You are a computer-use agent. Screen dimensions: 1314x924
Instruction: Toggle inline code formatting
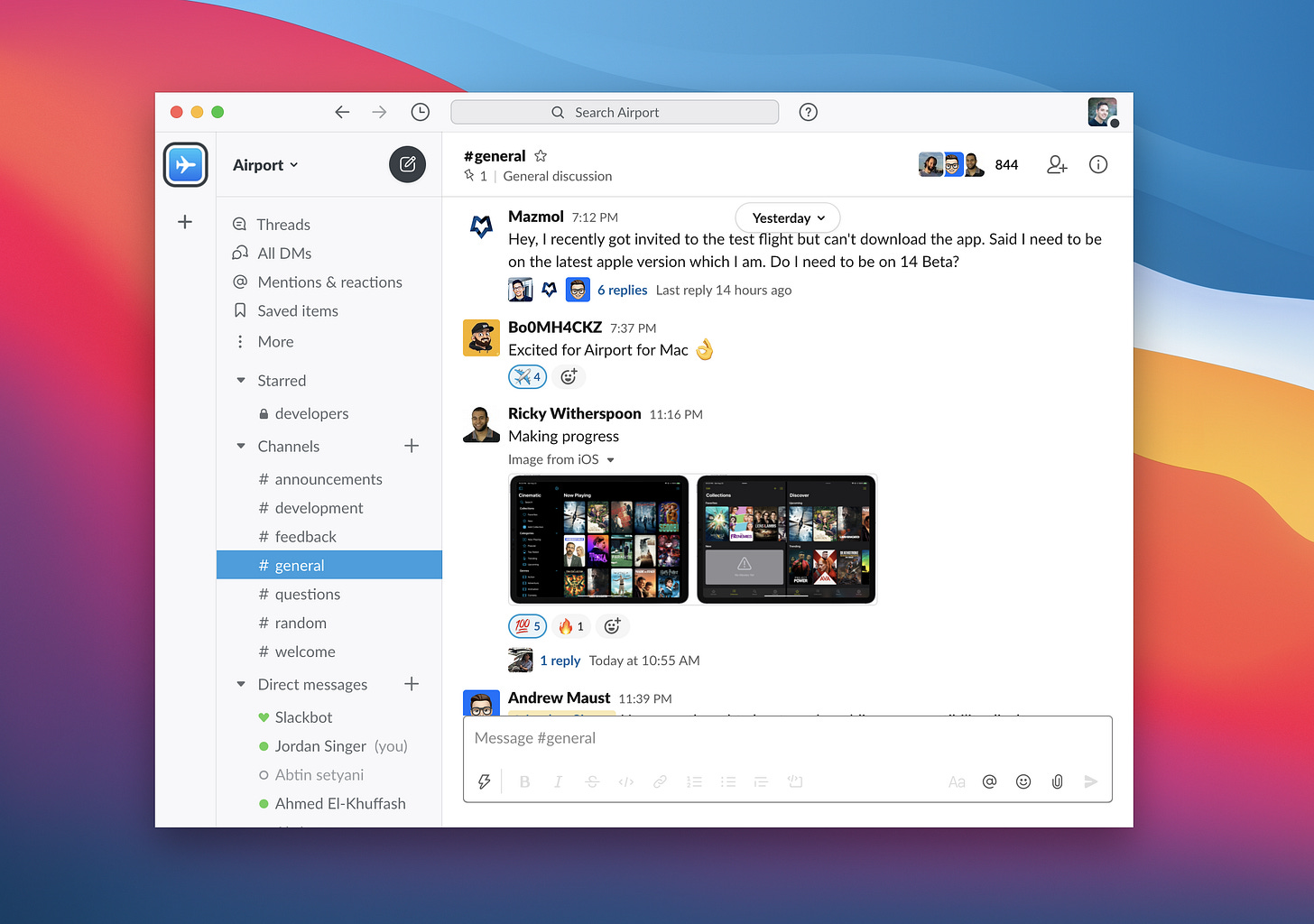click(x=625, y=781)
